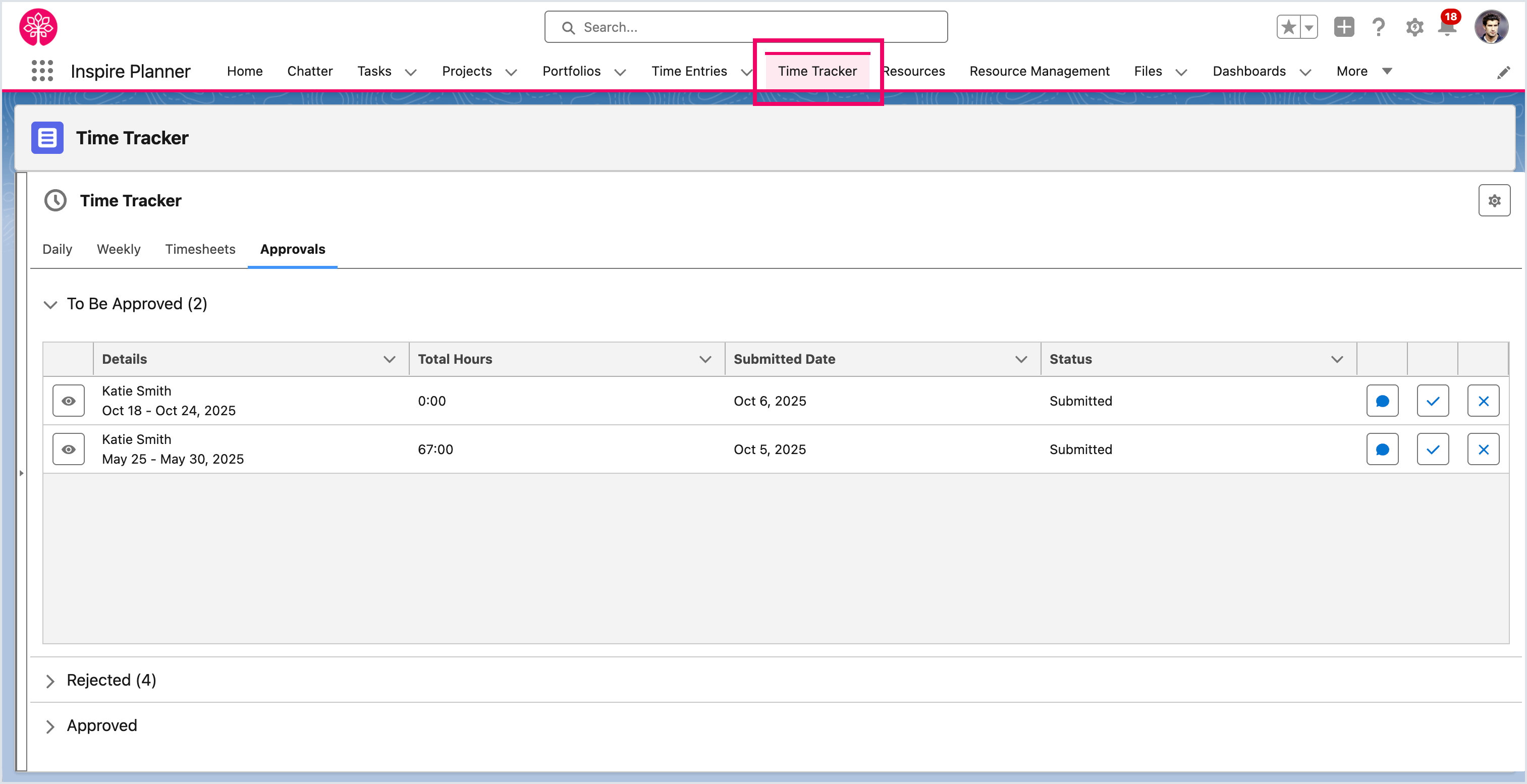Expand the Rejected (4) section
Screen dimensions: 1527x784
[x=50, y=681]
